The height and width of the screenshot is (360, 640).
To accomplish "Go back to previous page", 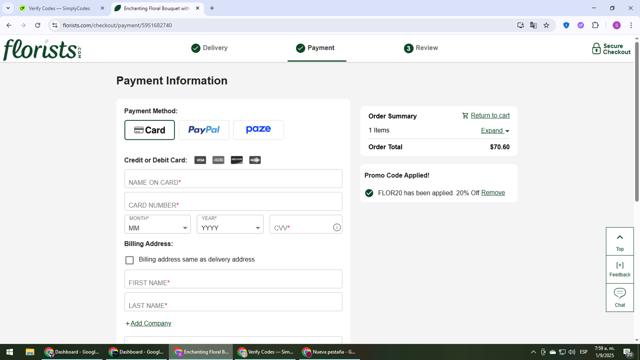I will click(x=9, y=25).
